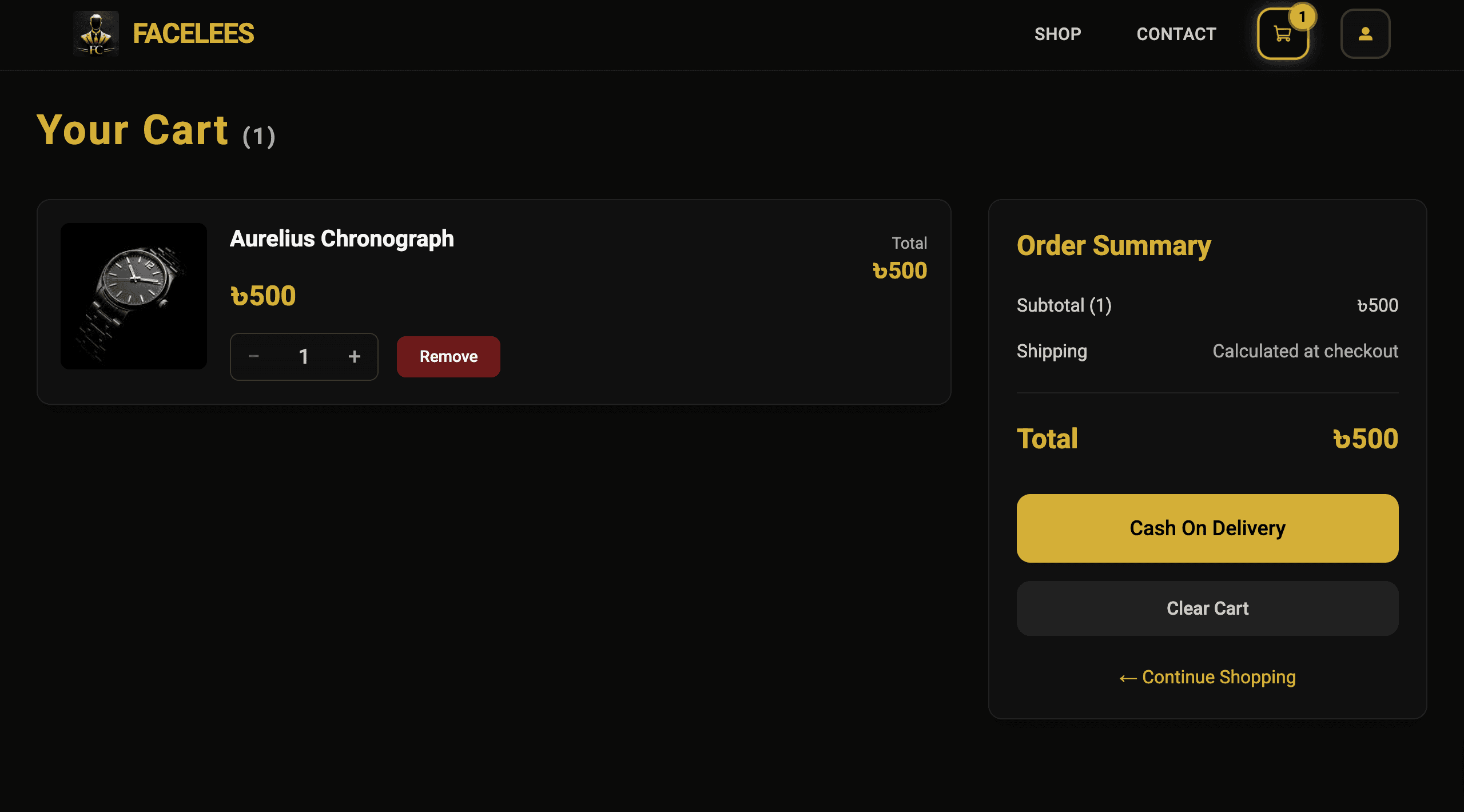Click the suit avatar in the logo
The image size is (1464, 812).
pos(96,33)
